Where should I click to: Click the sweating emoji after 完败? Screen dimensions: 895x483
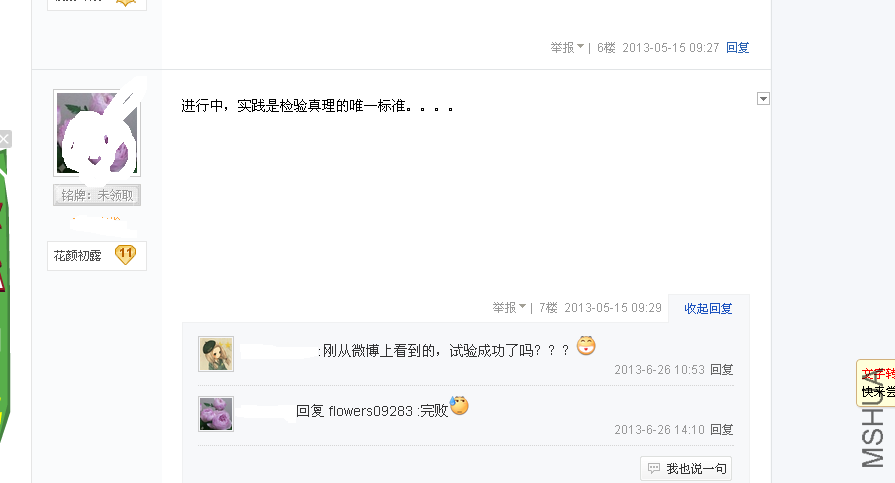tap(459, 405)
